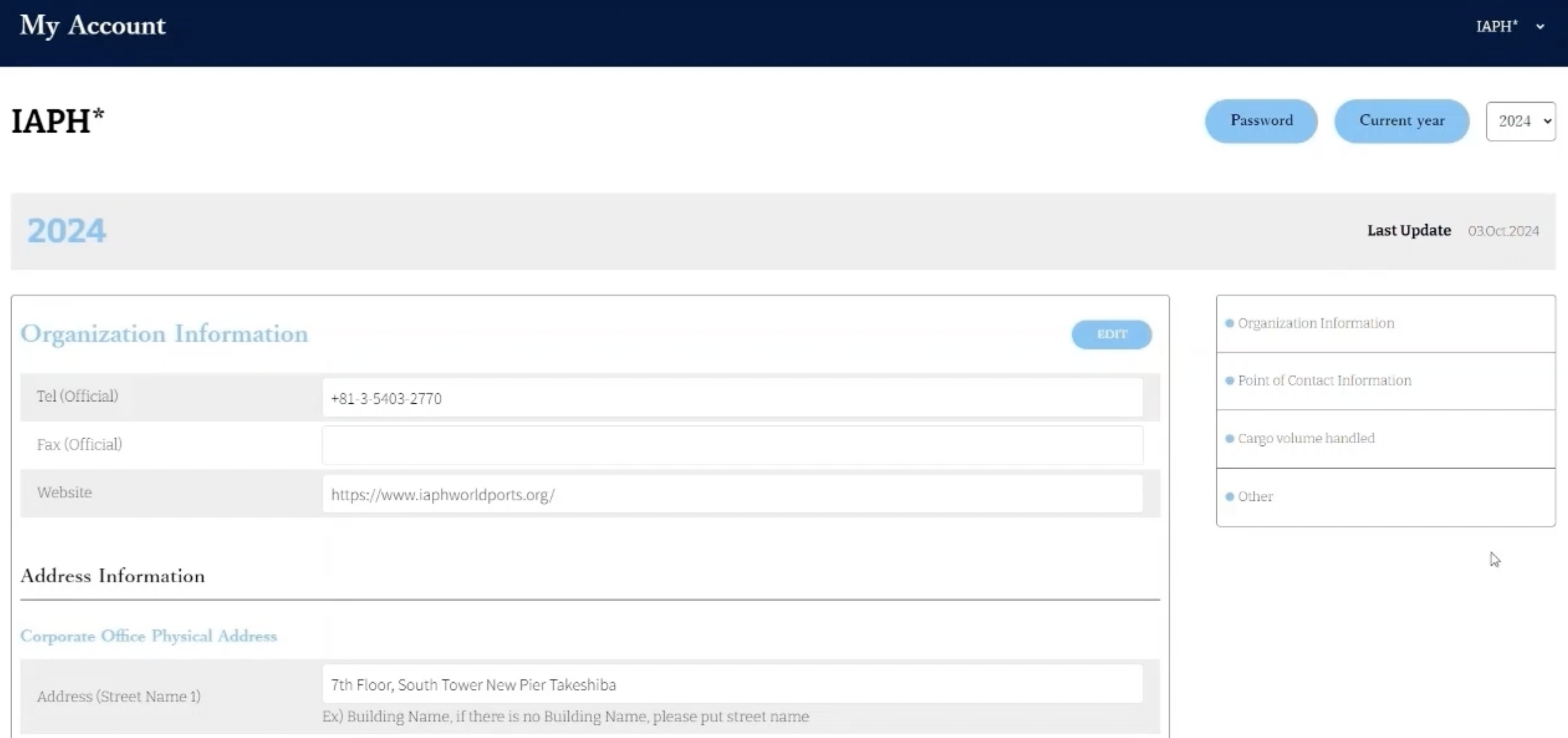1568x738 pixels.
Task: Click the My Account header title
Action: tap(92, 26)
